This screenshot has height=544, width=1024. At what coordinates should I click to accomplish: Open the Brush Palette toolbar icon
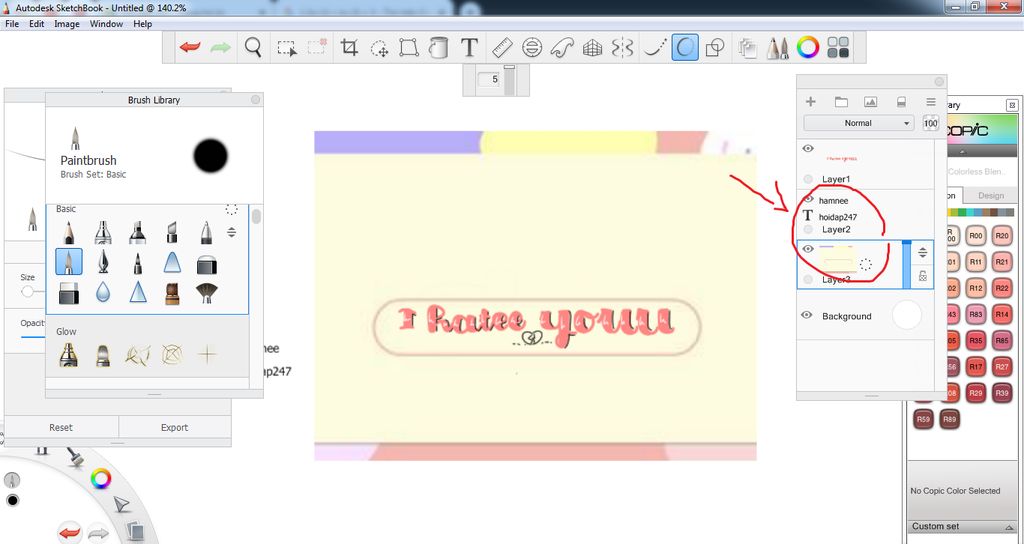click(x=777, y=48)
